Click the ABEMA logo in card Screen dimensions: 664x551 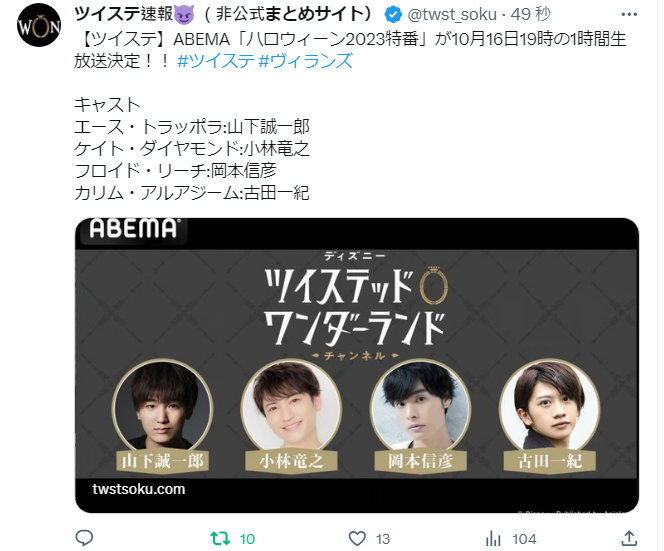click(133, 229)
